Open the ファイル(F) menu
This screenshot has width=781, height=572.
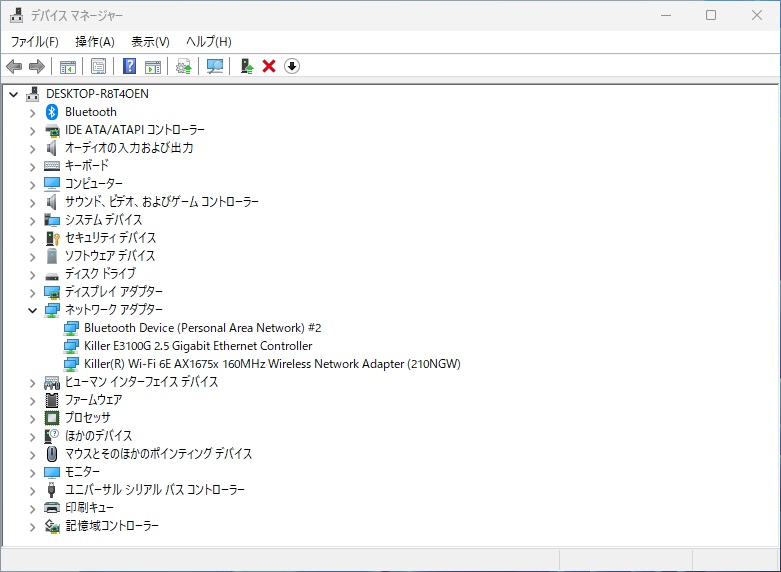[34, 41]
